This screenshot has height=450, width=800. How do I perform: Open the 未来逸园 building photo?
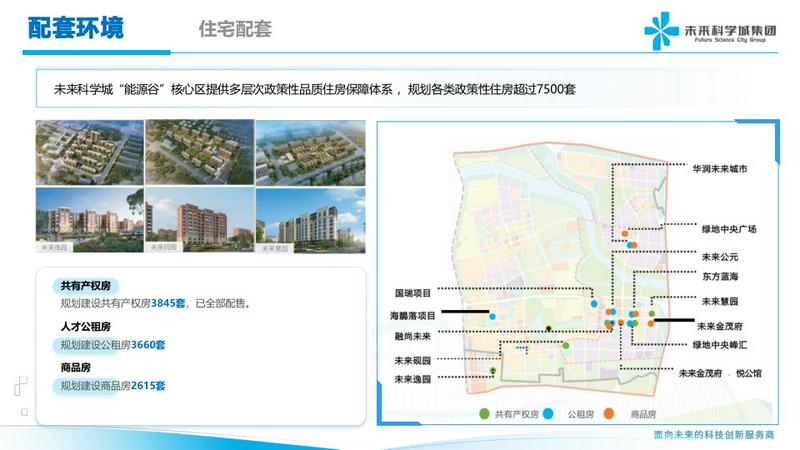point(90,220)
